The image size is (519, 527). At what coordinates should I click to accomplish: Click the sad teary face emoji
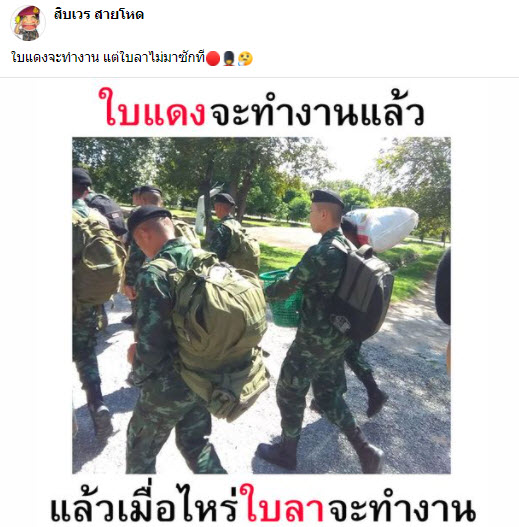pos(245,58)
